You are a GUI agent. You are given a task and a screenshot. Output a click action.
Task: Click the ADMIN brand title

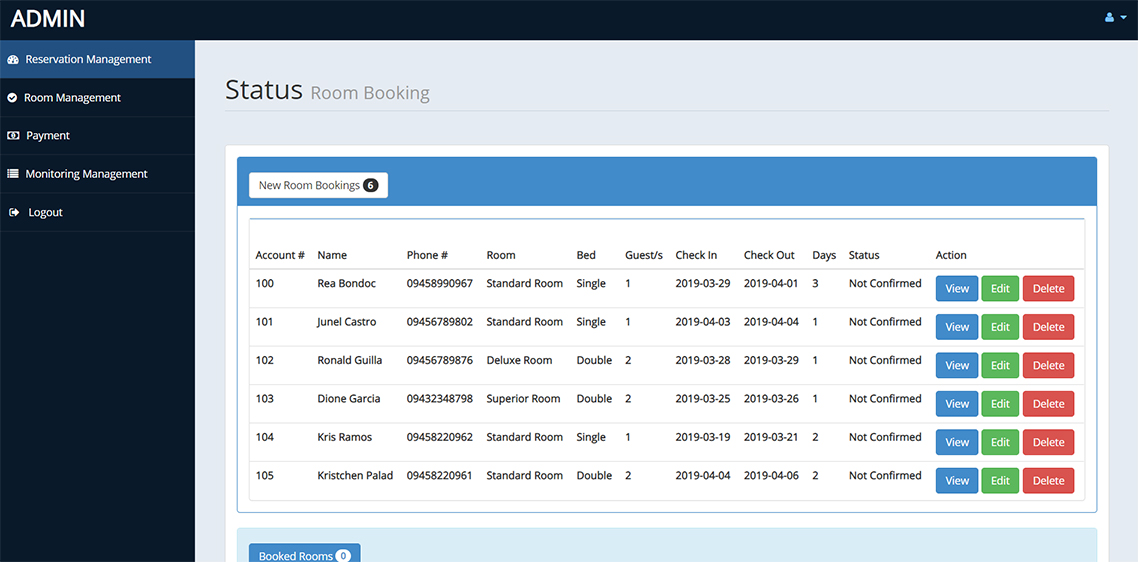[48, 19]
